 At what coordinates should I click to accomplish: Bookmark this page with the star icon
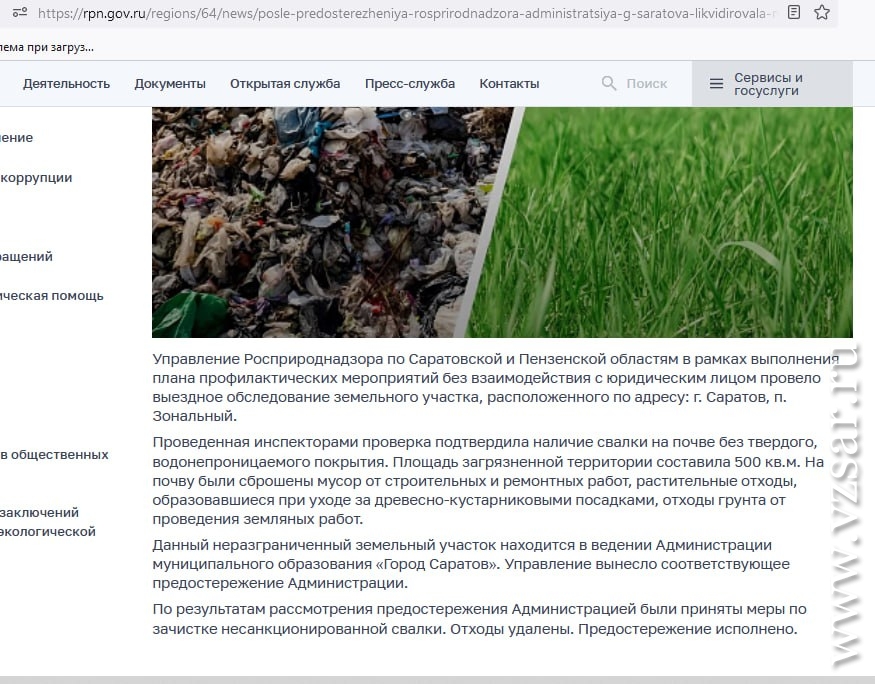coord(821,12)
